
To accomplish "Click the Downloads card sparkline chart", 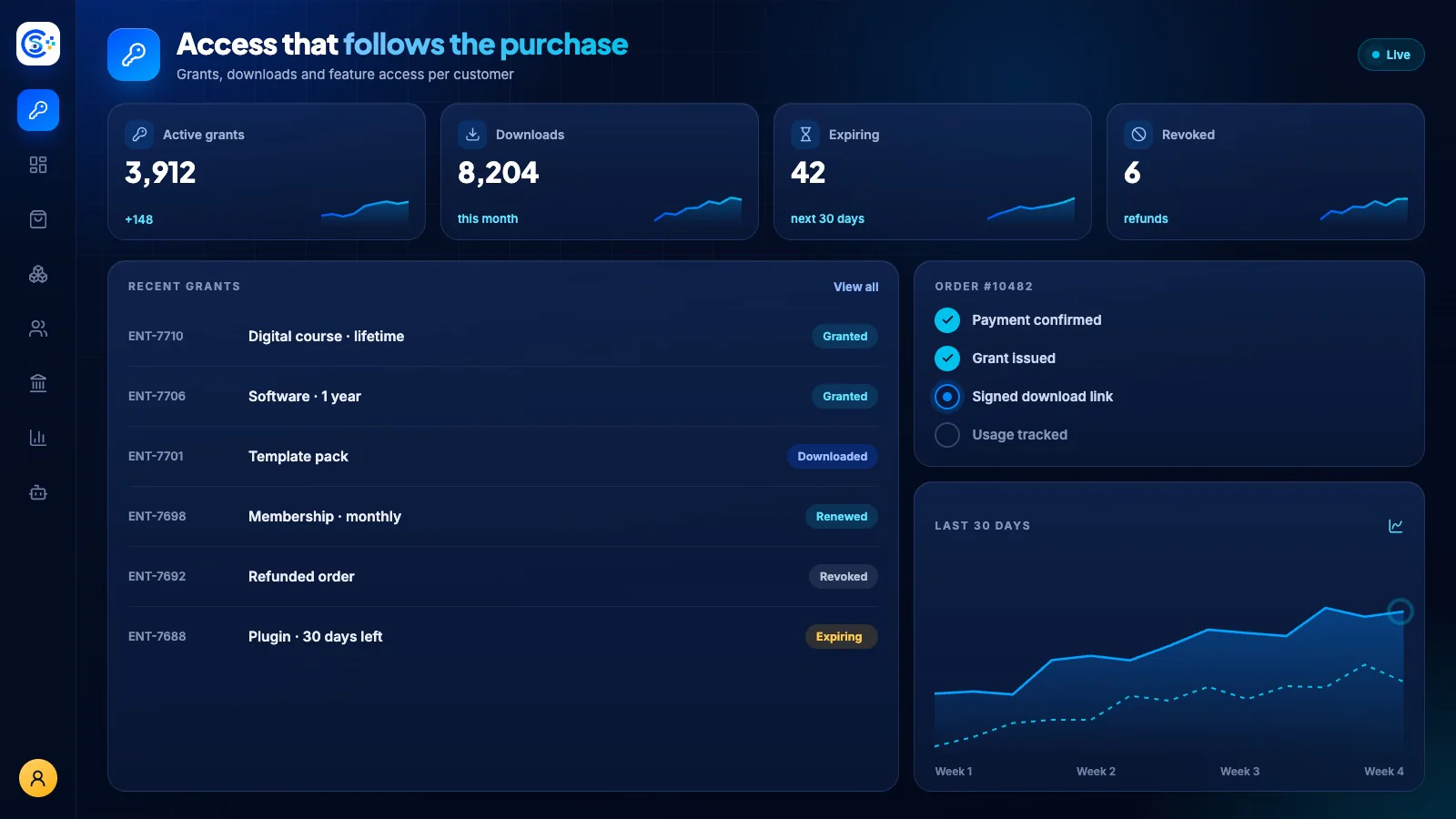I will coord(698,210).
